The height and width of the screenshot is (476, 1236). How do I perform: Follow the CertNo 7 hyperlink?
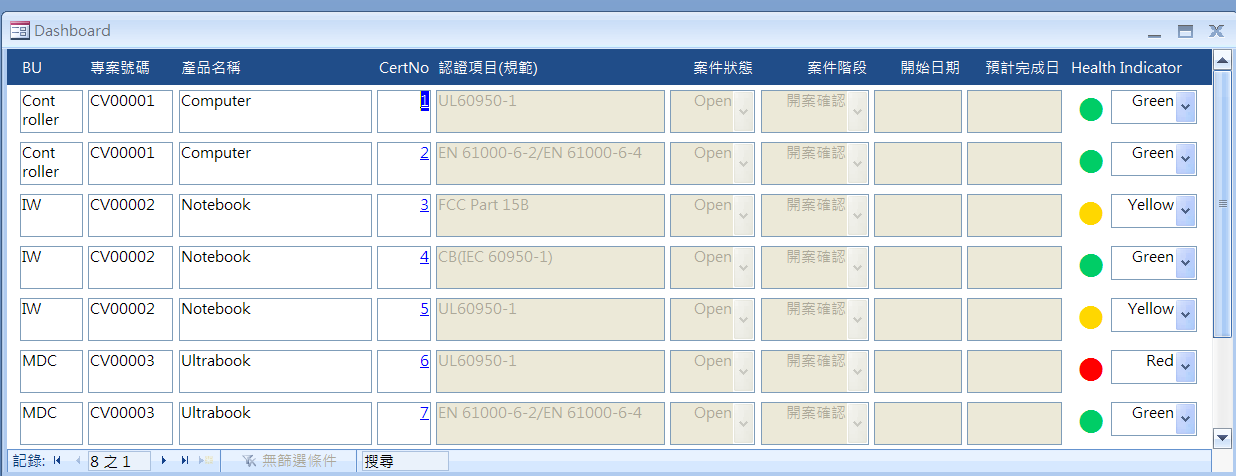[424, 413]
